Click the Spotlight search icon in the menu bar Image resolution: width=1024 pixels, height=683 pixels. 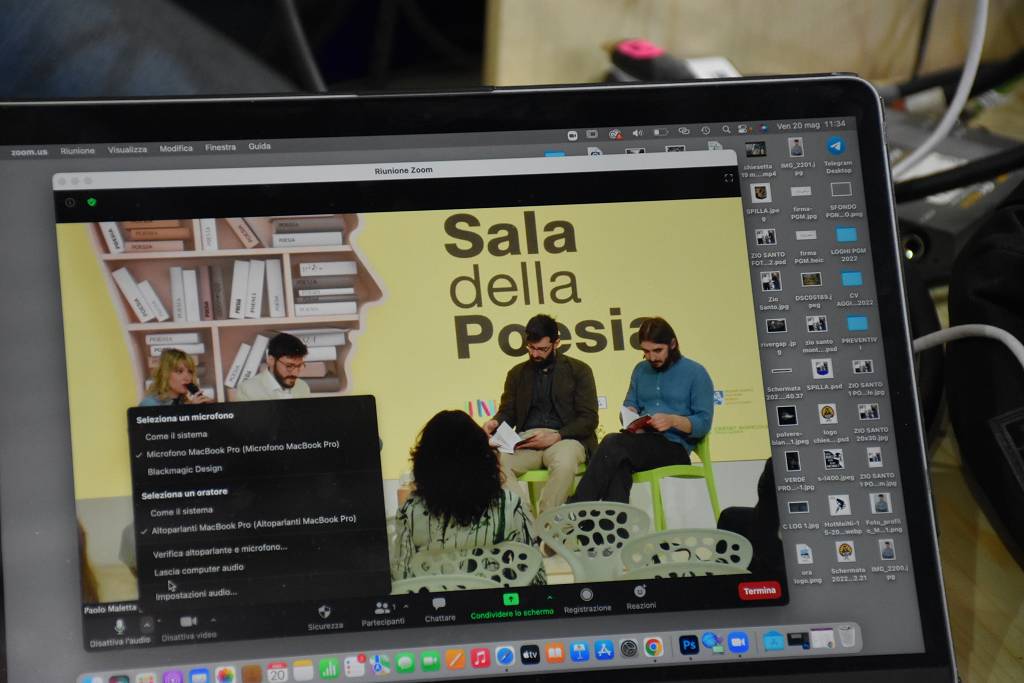click(726, 129)
